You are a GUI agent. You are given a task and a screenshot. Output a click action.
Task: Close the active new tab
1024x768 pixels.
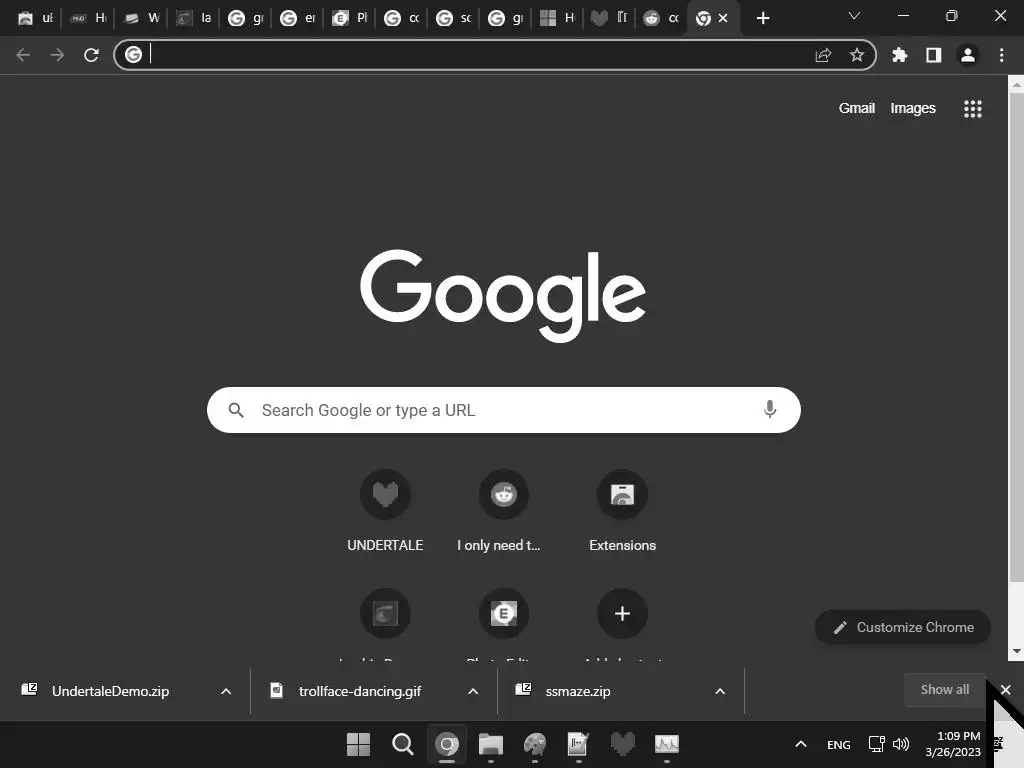723,18
